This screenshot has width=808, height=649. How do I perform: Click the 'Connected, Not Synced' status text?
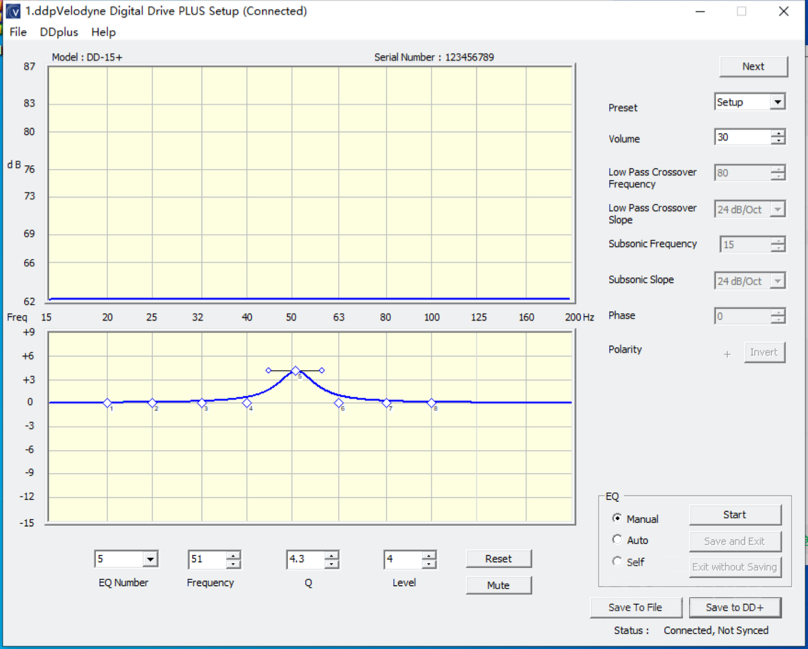click(x=716, y=630)
